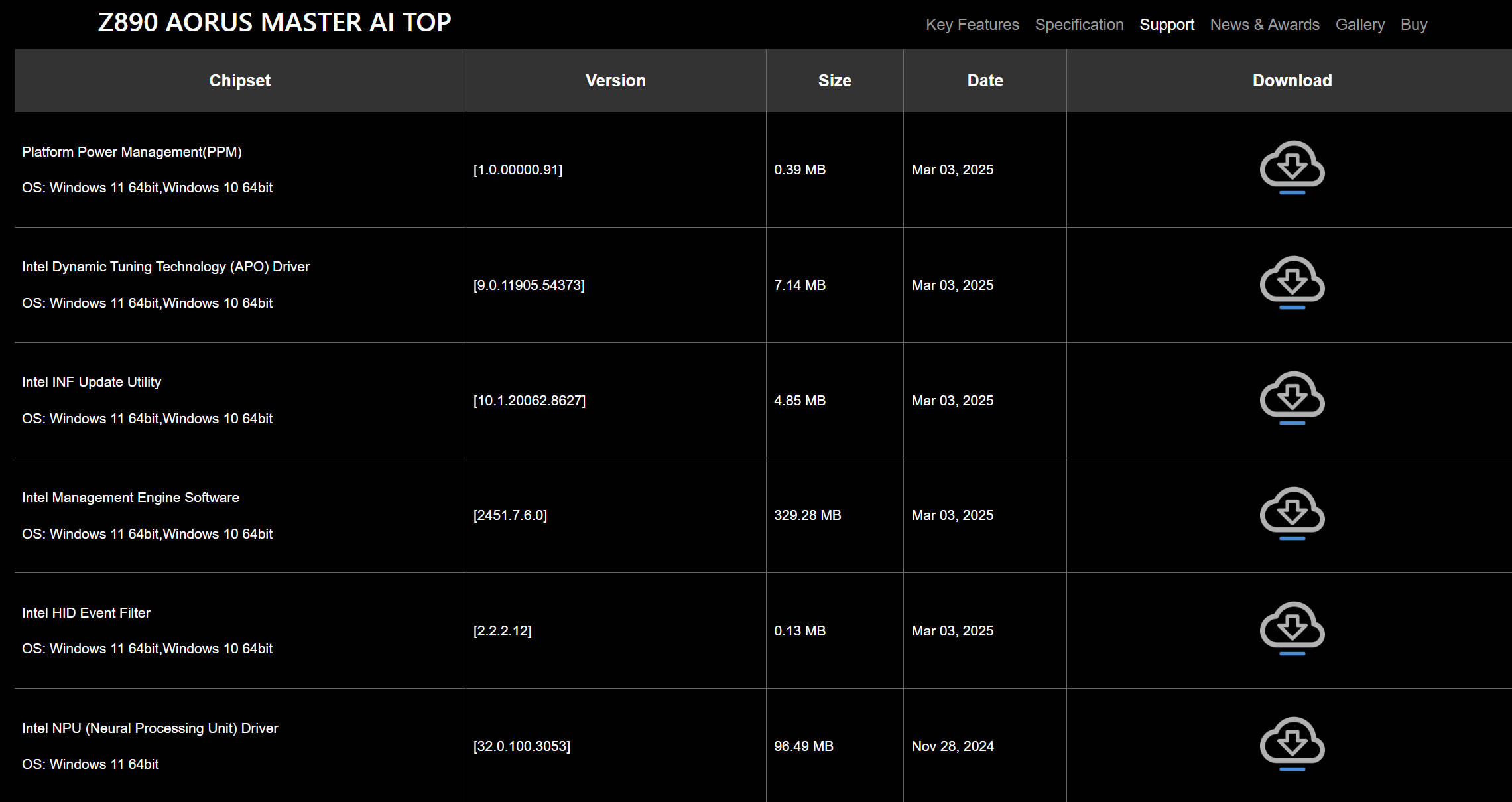Download Intel NPU (Neural Processing Unit) Driver
Image resolution: width=1512 pixels, height=802 pixels.
(1292, 744)
